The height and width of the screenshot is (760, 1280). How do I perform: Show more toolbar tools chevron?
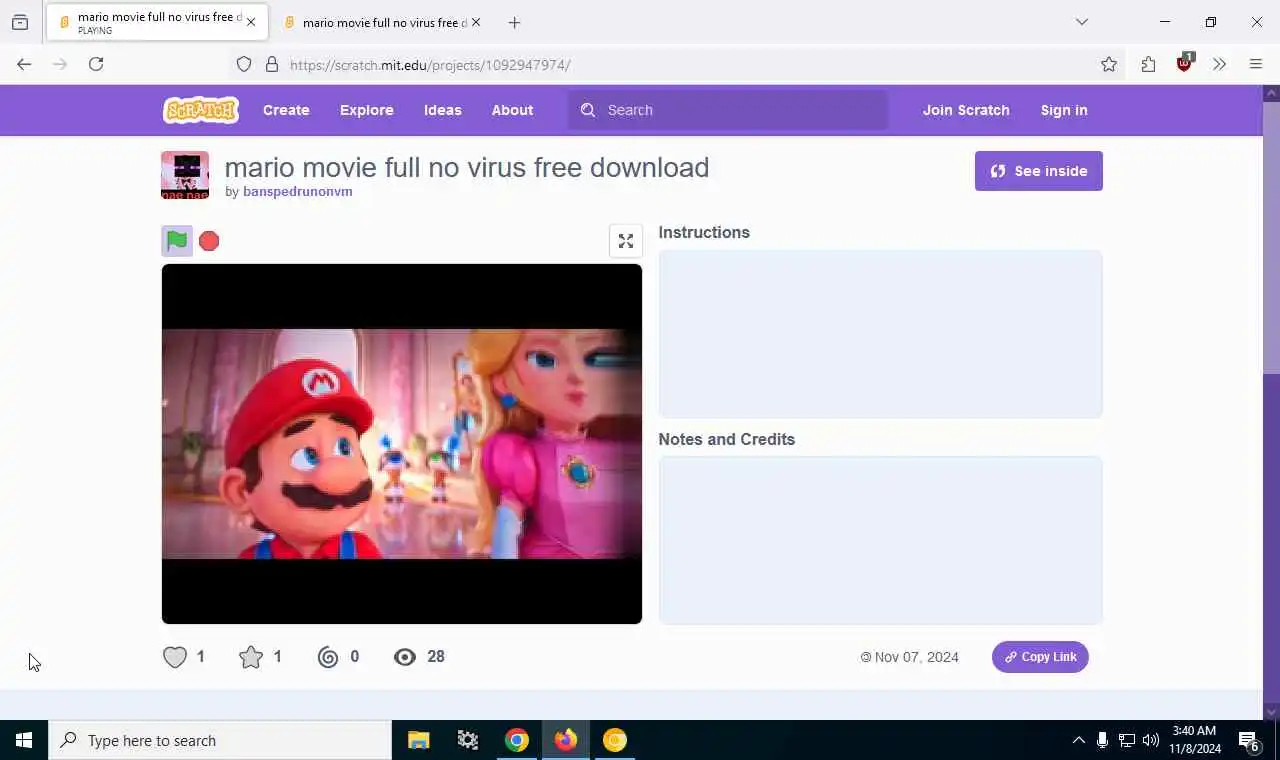[x=1219, y=64]
